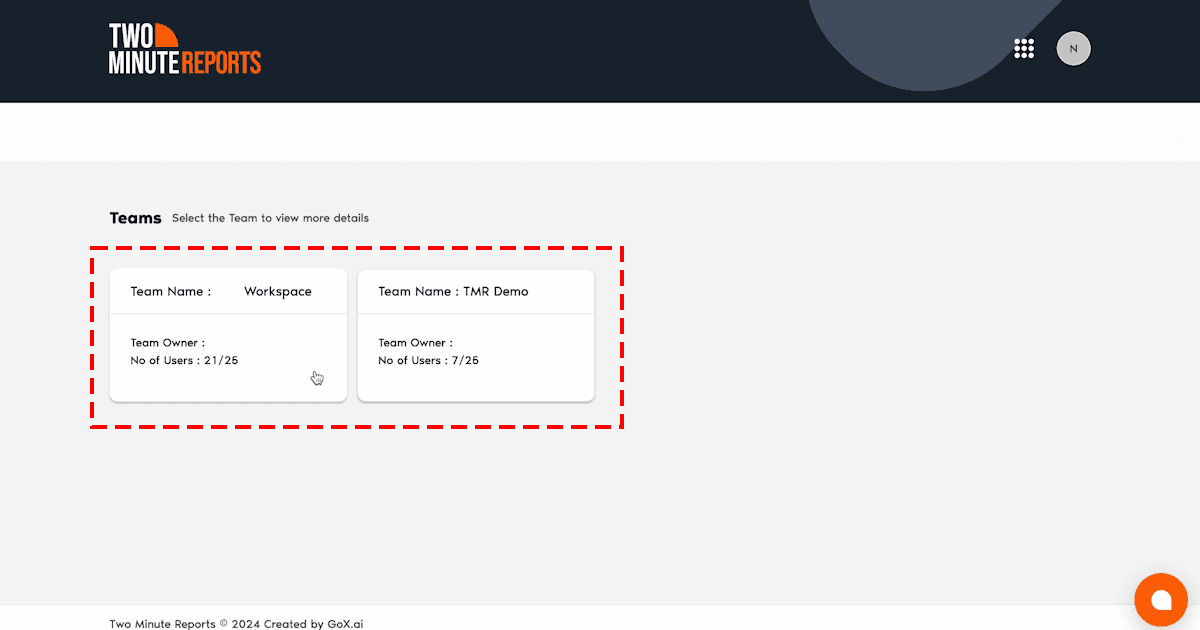
Task: Click the orange quarter-circle in the logo
Action: [x=165, y=35]
